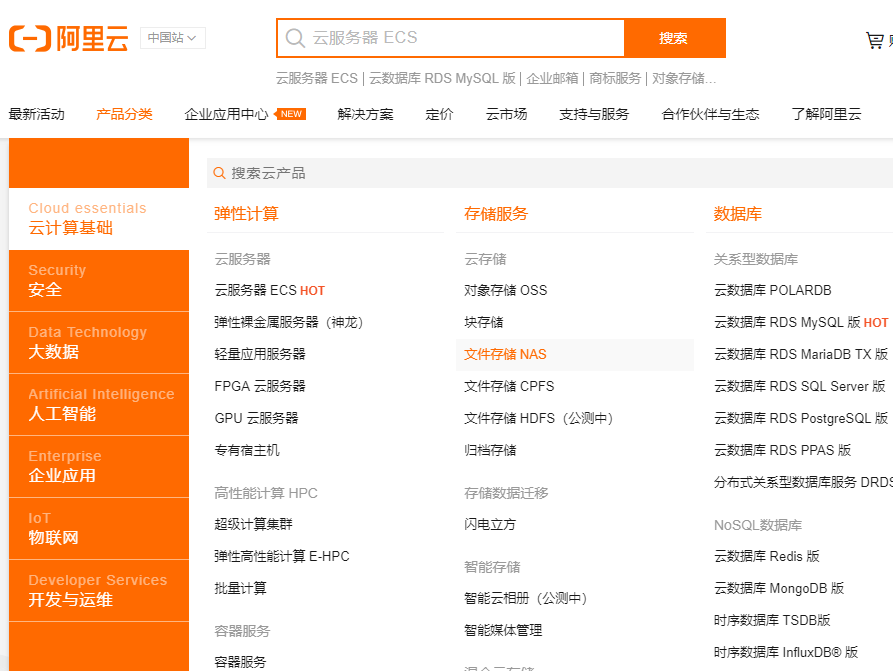Open 支持与服务 navigation item
Image resolution: width=893 pixels, height=671 pixels.
coord(594,114)
